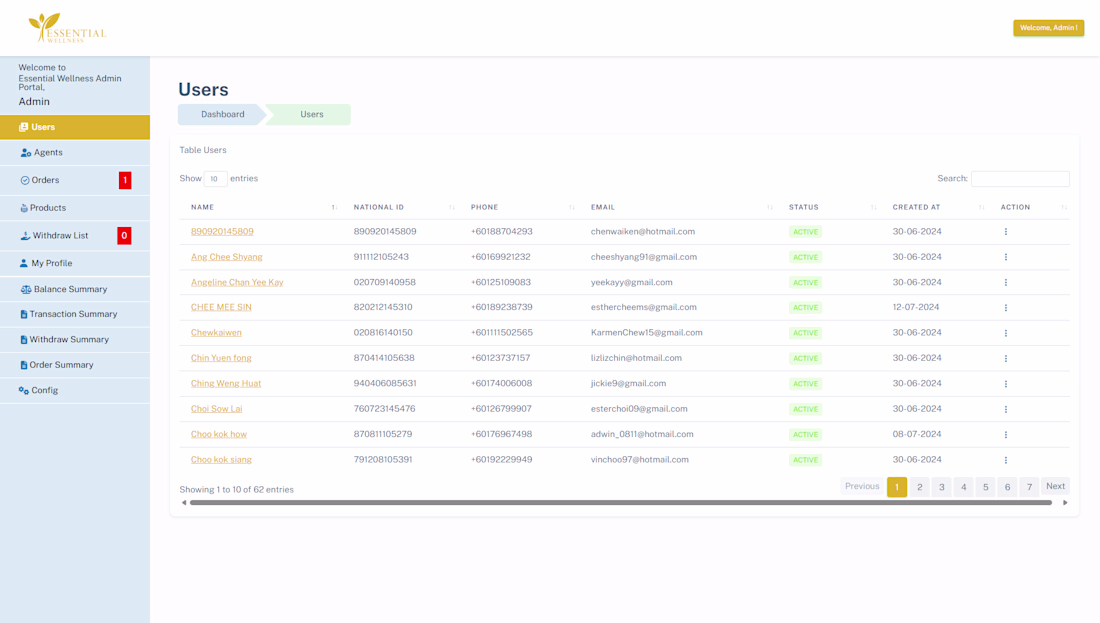Go to the Next page
The image size is (1100, 623).
[x=1055, y=486]
